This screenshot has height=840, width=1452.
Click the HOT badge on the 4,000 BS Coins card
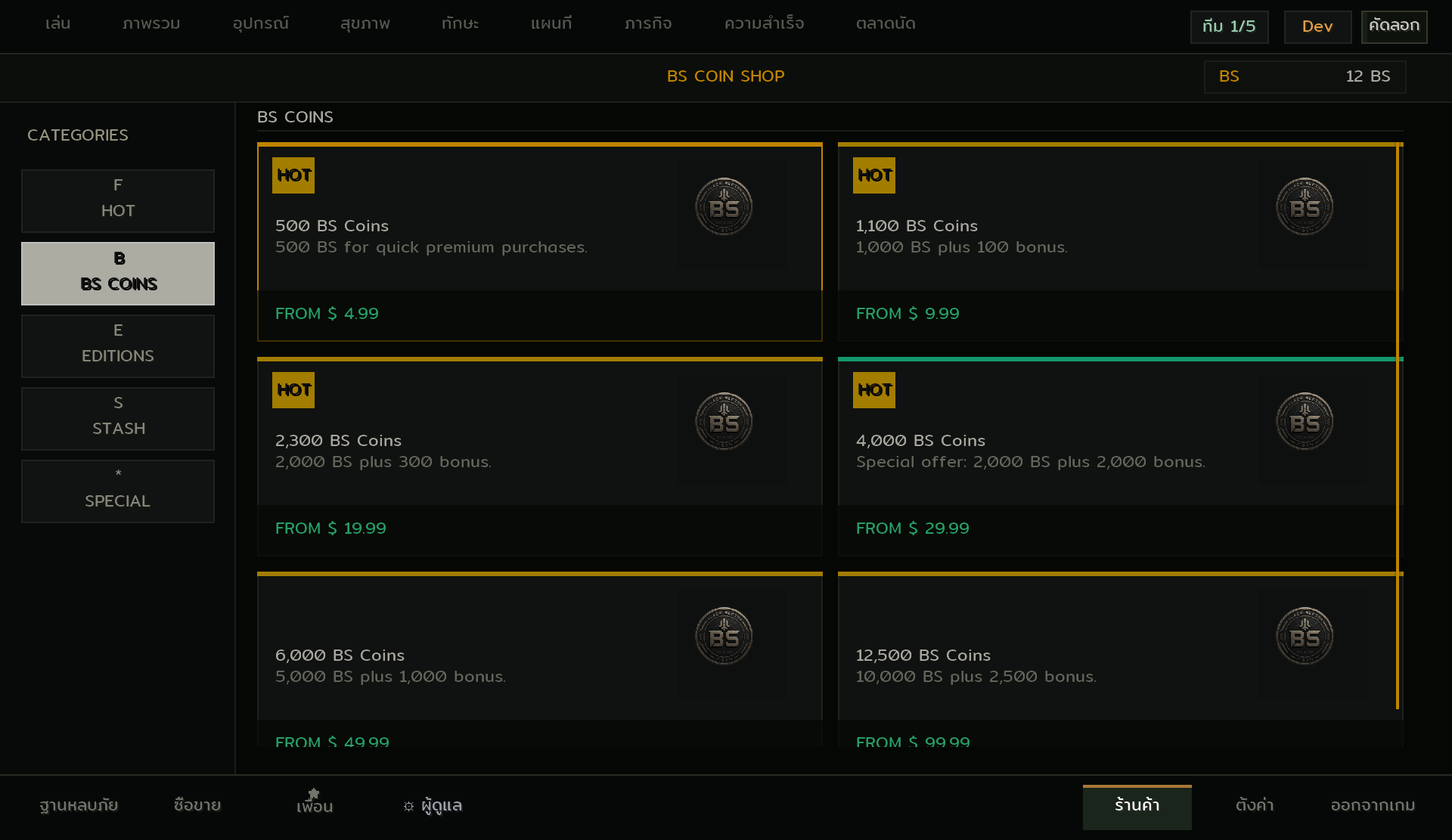[874, 390]
